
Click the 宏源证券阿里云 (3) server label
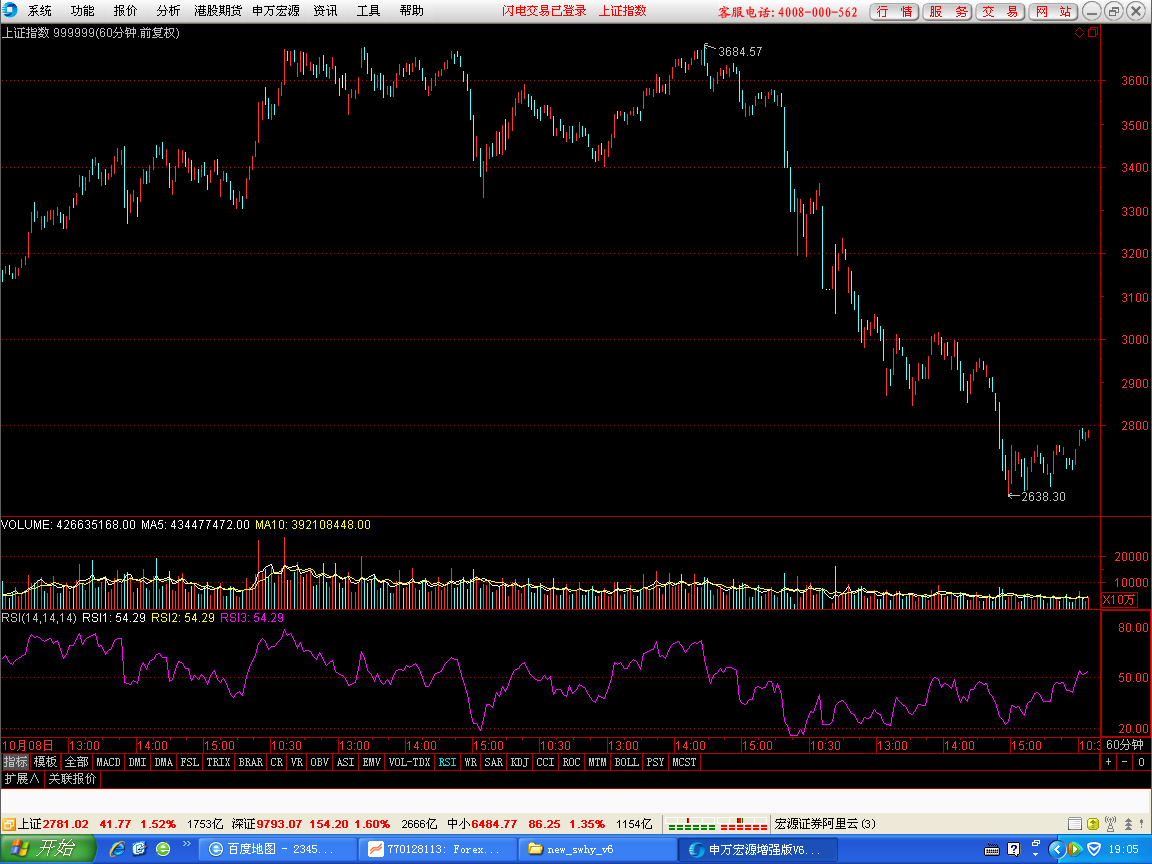(x=825, y=824)
